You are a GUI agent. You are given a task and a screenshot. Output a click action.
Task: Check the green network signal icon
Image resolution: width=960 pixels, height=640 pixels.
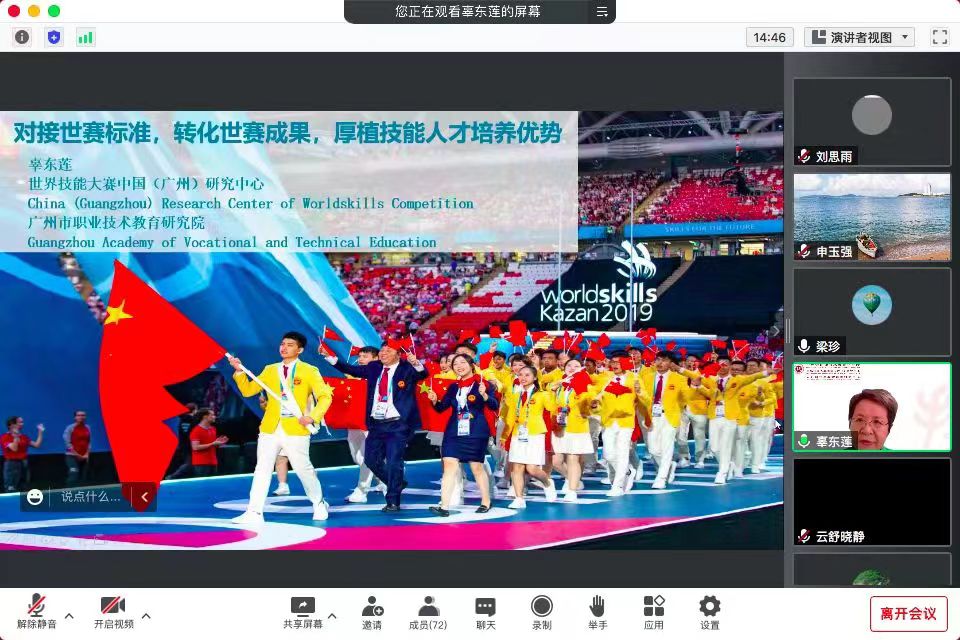point(85,37)
